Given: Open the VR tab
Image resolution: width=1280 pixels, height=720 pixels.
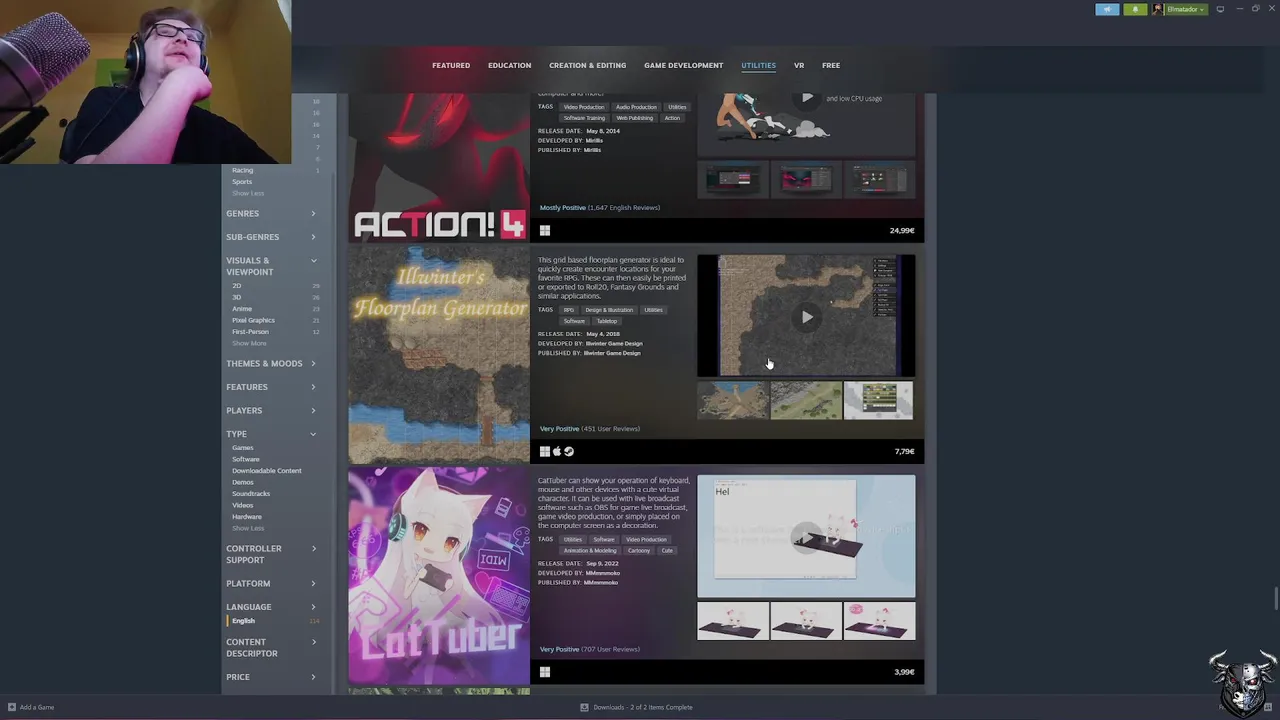Looking at the screenshot, I should [799, 65].
